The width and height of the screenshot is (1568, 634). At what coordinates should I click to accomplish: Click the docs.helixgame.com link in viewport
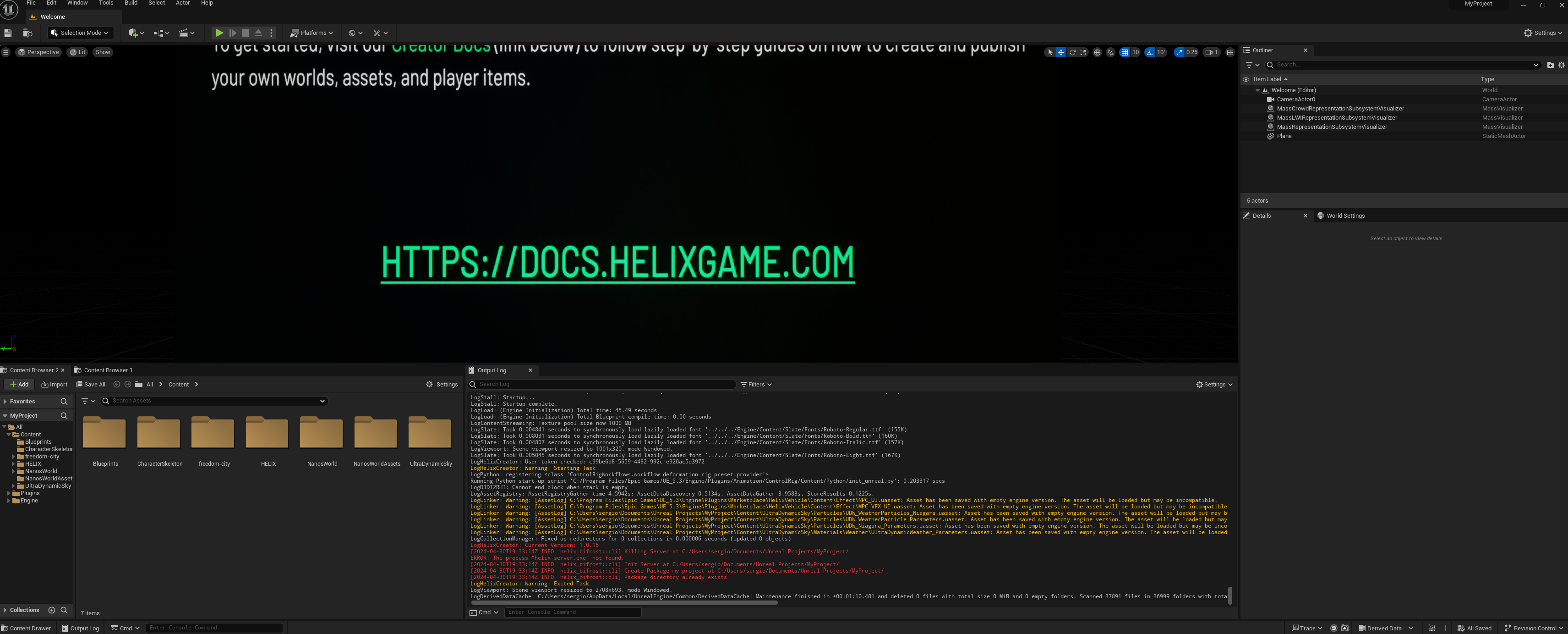[x=617, y=263]
